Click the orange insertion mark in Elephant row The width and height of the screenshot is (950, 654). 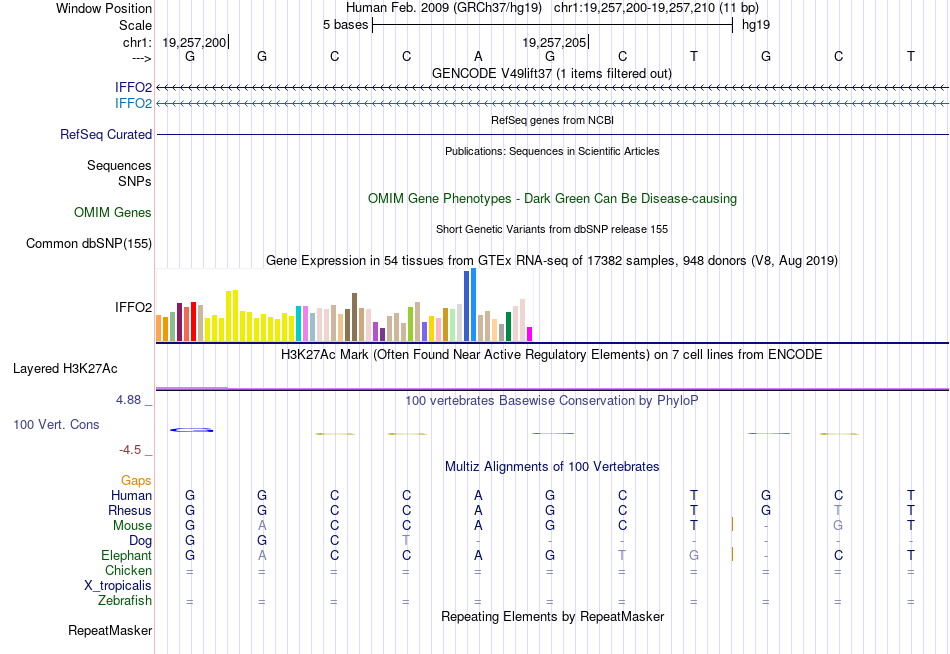point(732,555)
